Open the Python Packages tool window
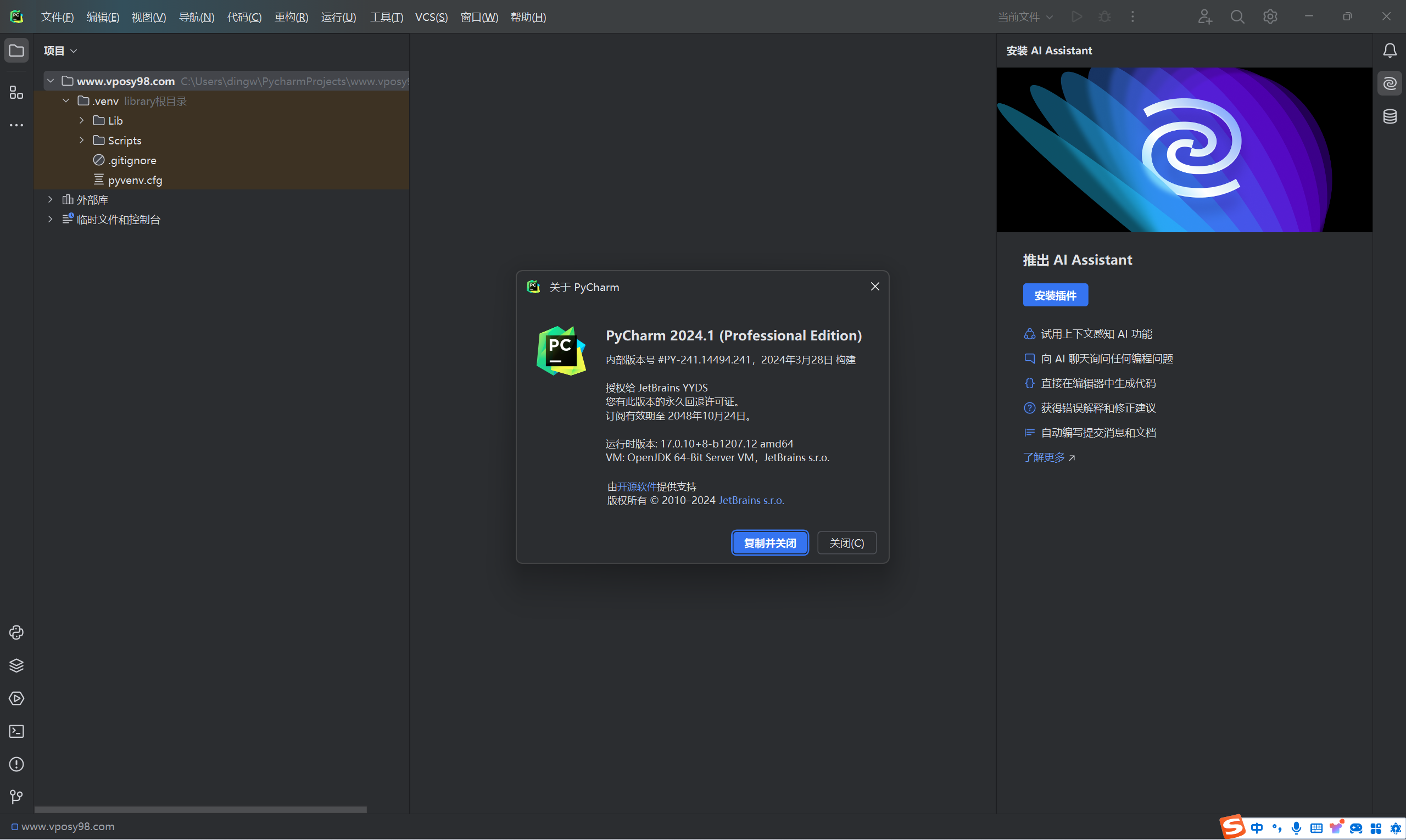The height and width of the screenshot is (840, 1406). point(16,665)
